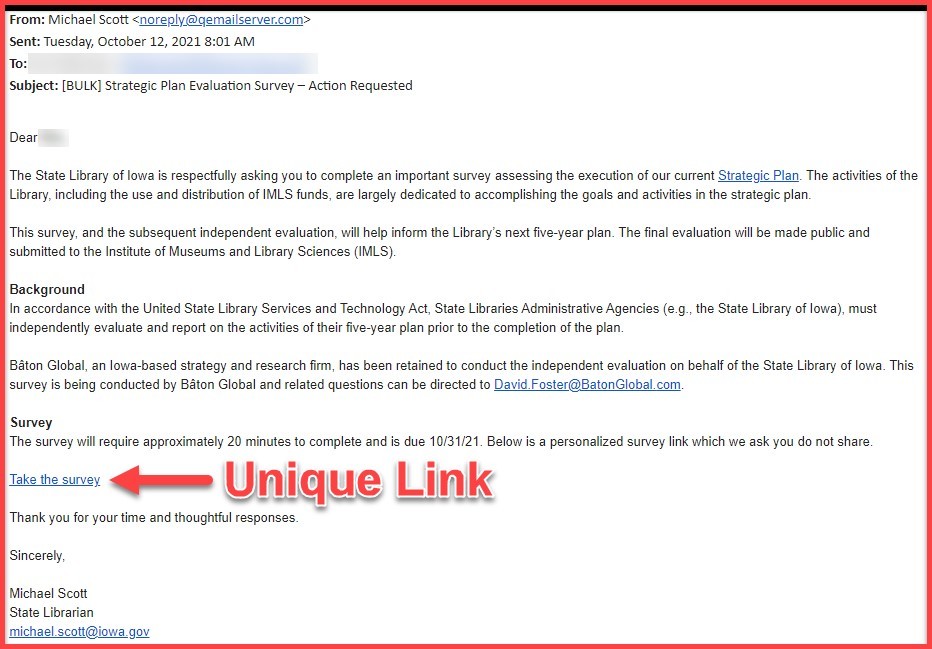Click the David.Foster@BatonGlobal.com email link
Image resolution: width=932 pixels, height=649 pixels.
click(x=588, y=384)
